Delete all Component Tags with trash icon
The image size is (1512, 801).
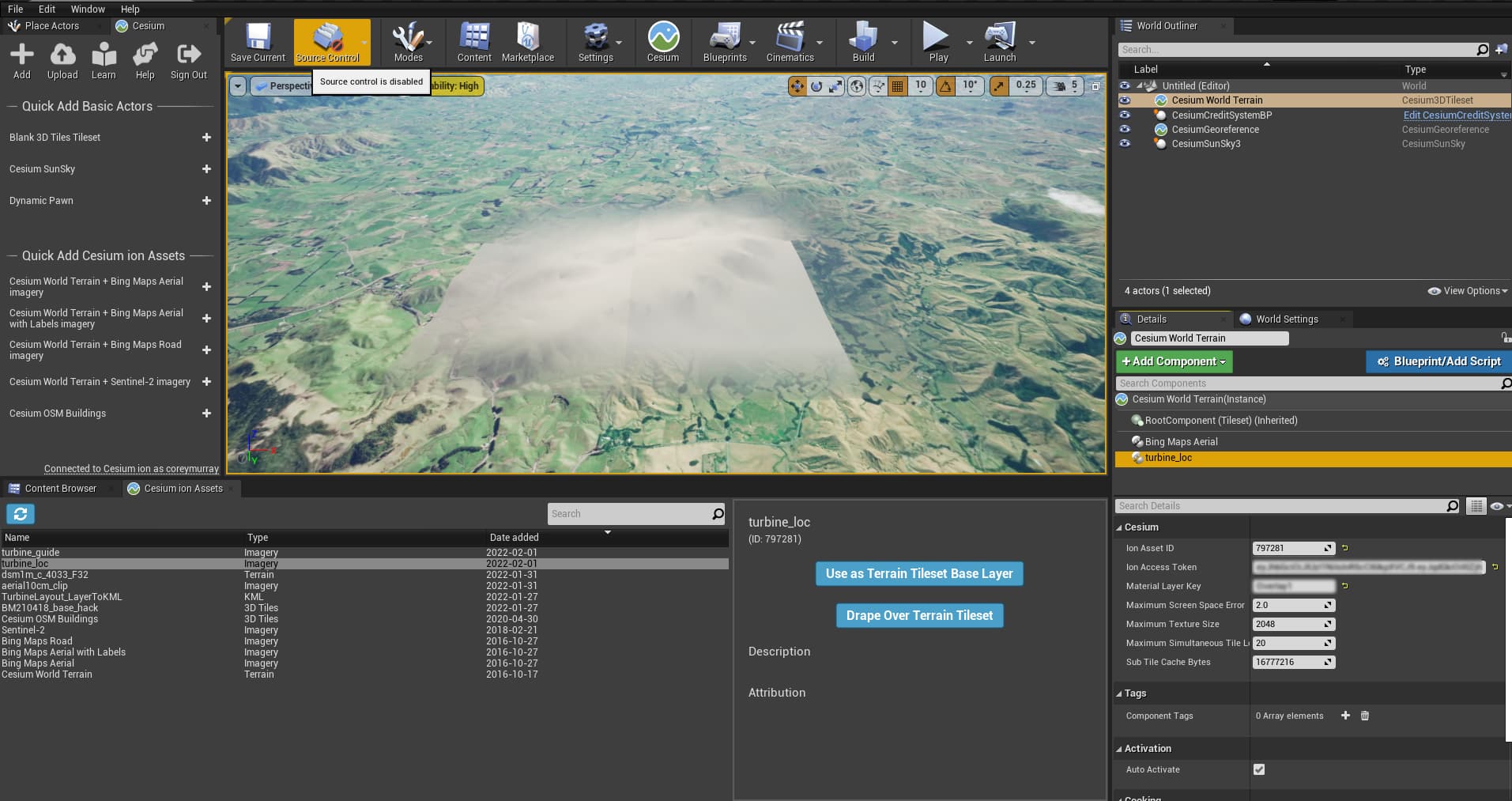1364,716
